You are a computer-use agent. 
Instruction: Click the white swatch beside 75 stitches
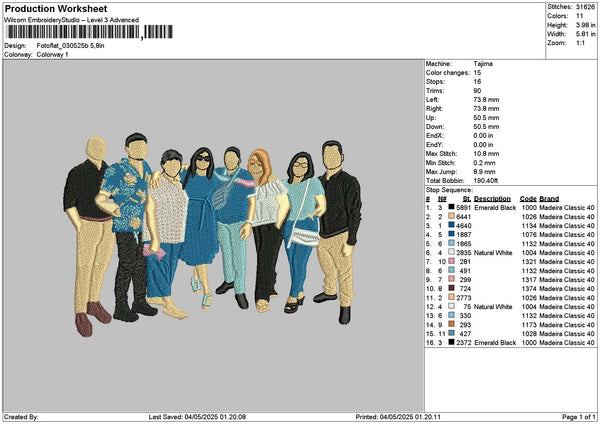pos(451,307)
